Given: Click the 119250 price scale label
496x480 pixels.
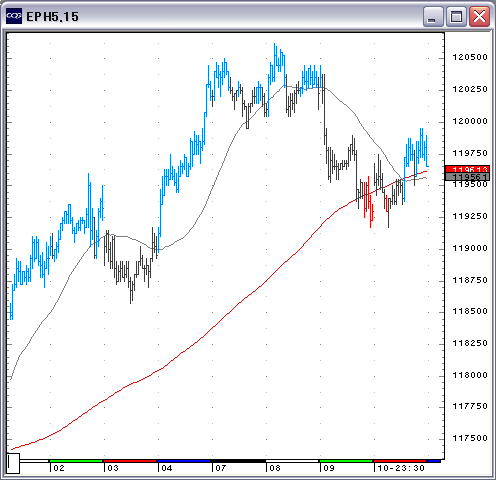Looking at the screenshot, I should point(470,216).
